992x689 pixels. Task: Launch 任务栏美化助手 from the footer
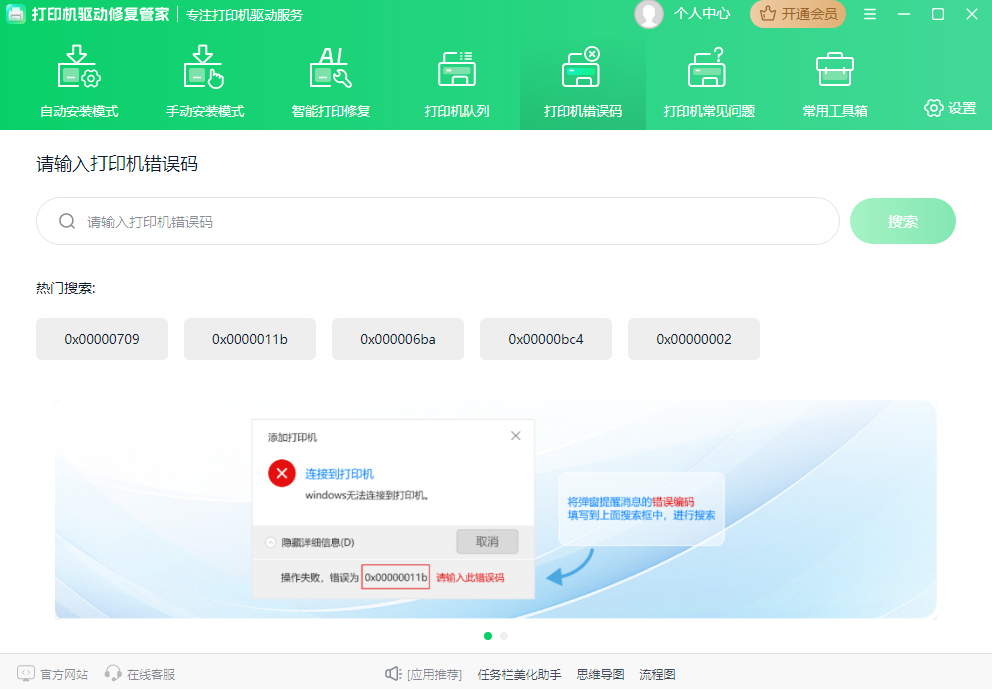pyautogui.click(x=517, y=673)
